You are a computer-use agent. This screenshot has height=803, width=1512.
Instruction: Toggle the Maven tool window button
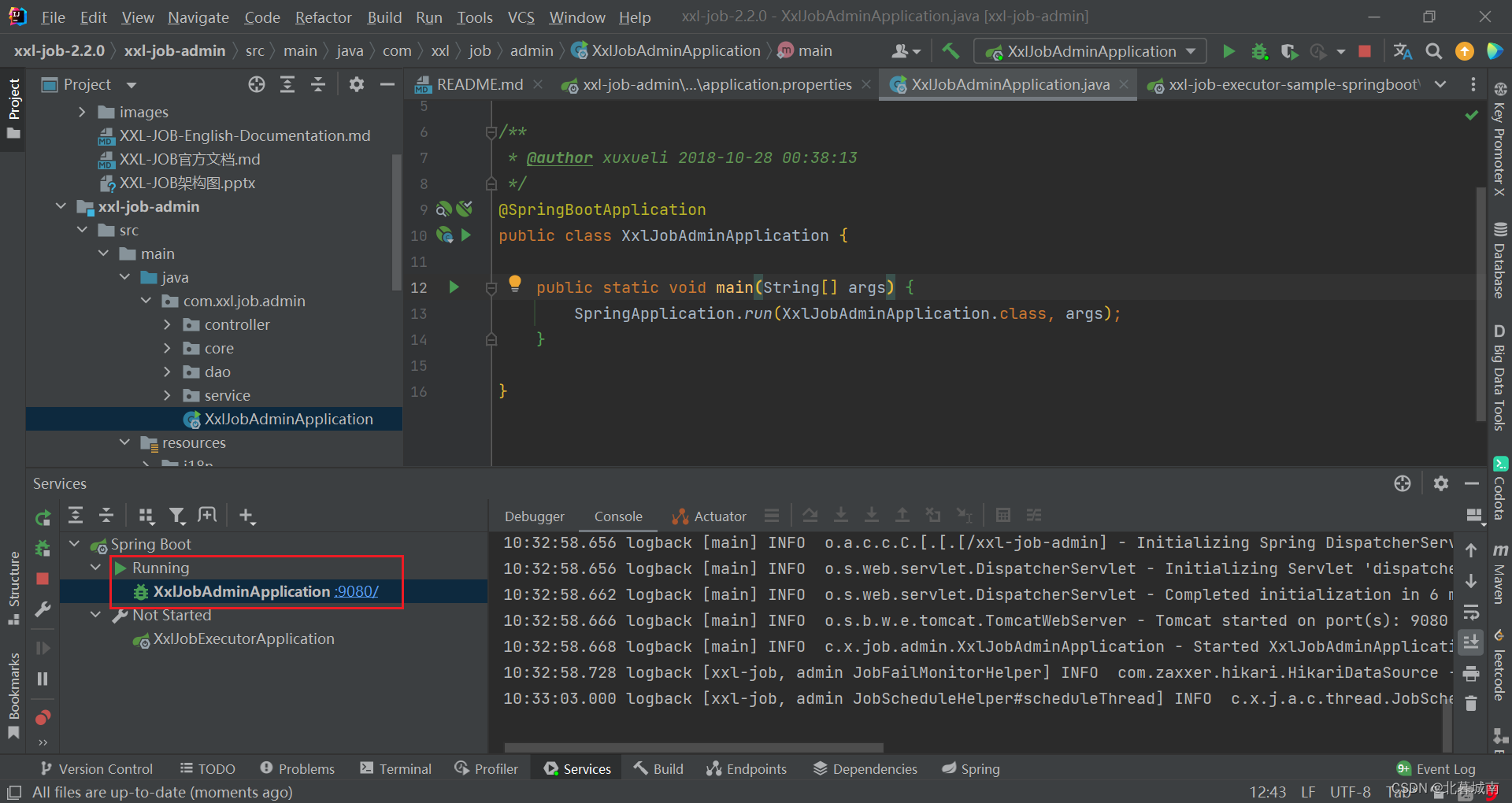pos(1499,575)
